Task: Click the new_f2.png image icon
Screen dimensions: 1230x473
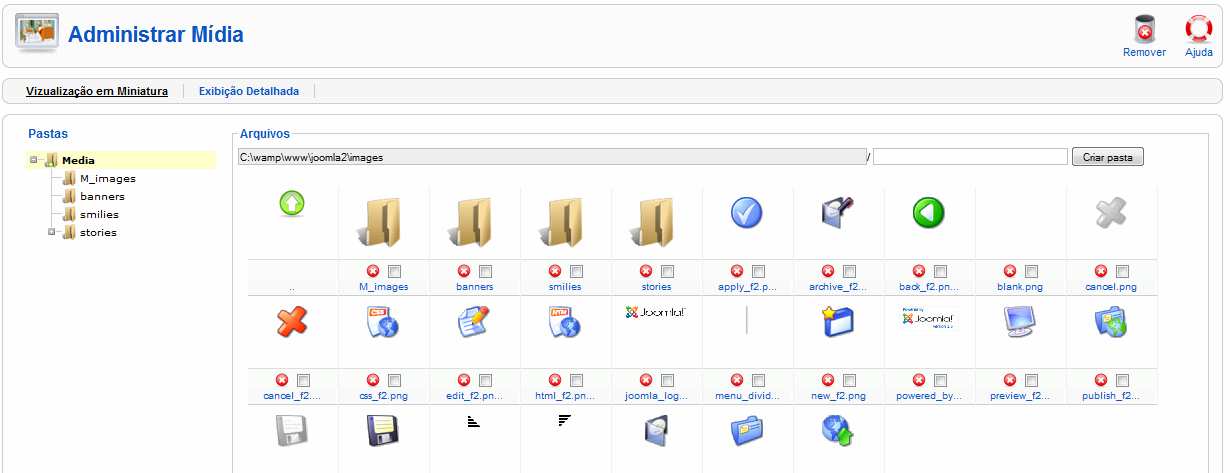Action: 837,321
